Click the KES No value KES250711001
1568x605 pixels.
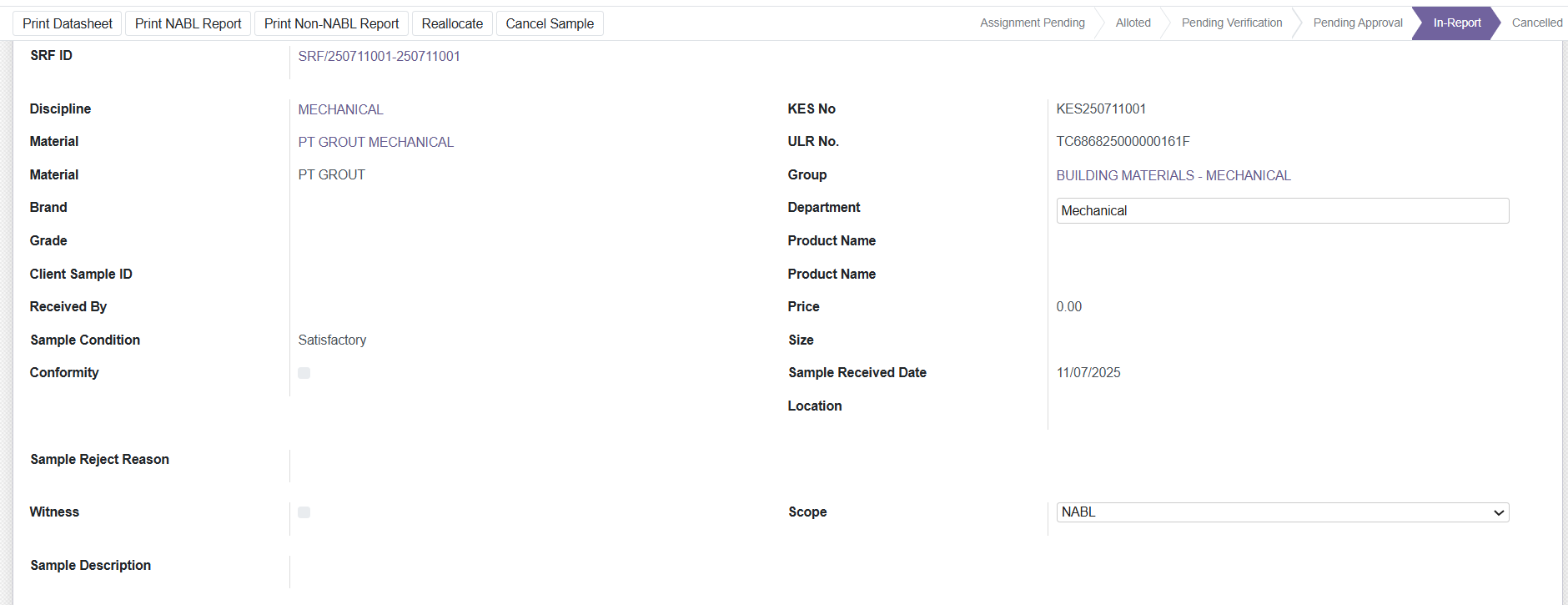tap(1101, 108)
